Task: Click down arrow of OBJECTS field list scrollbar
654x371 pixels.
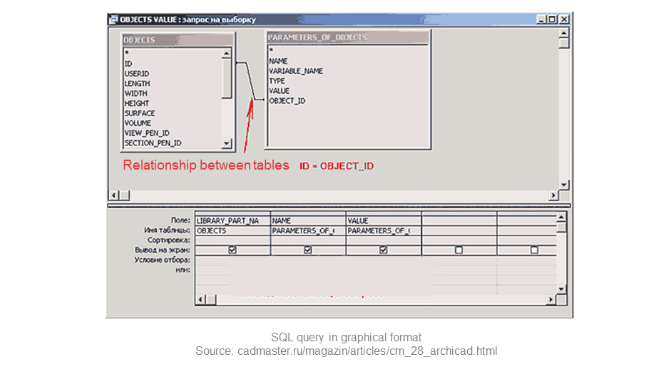Action: click(226, 143)
